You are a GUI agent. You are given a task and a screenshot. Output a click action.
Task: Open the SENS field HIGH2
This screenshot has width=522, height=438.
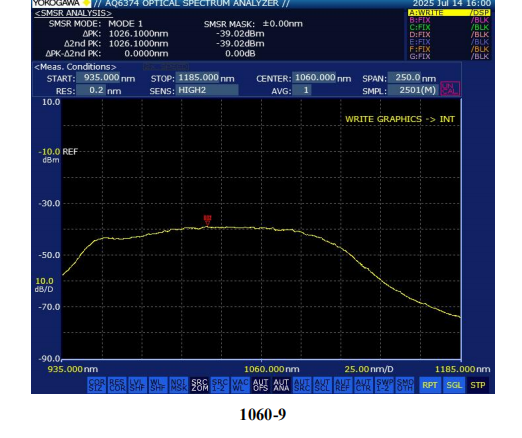(207, 90)
